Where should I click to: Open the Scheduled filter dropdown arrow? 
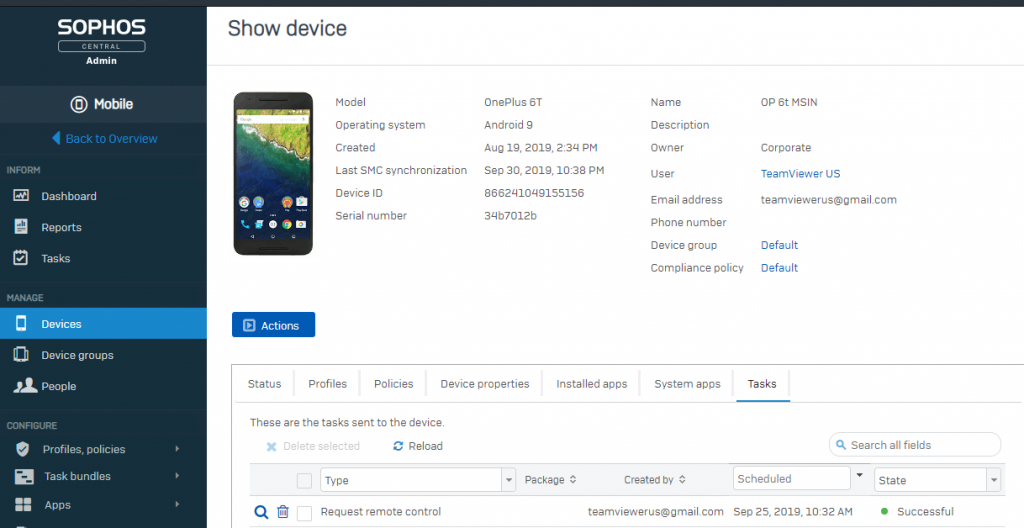859,475
